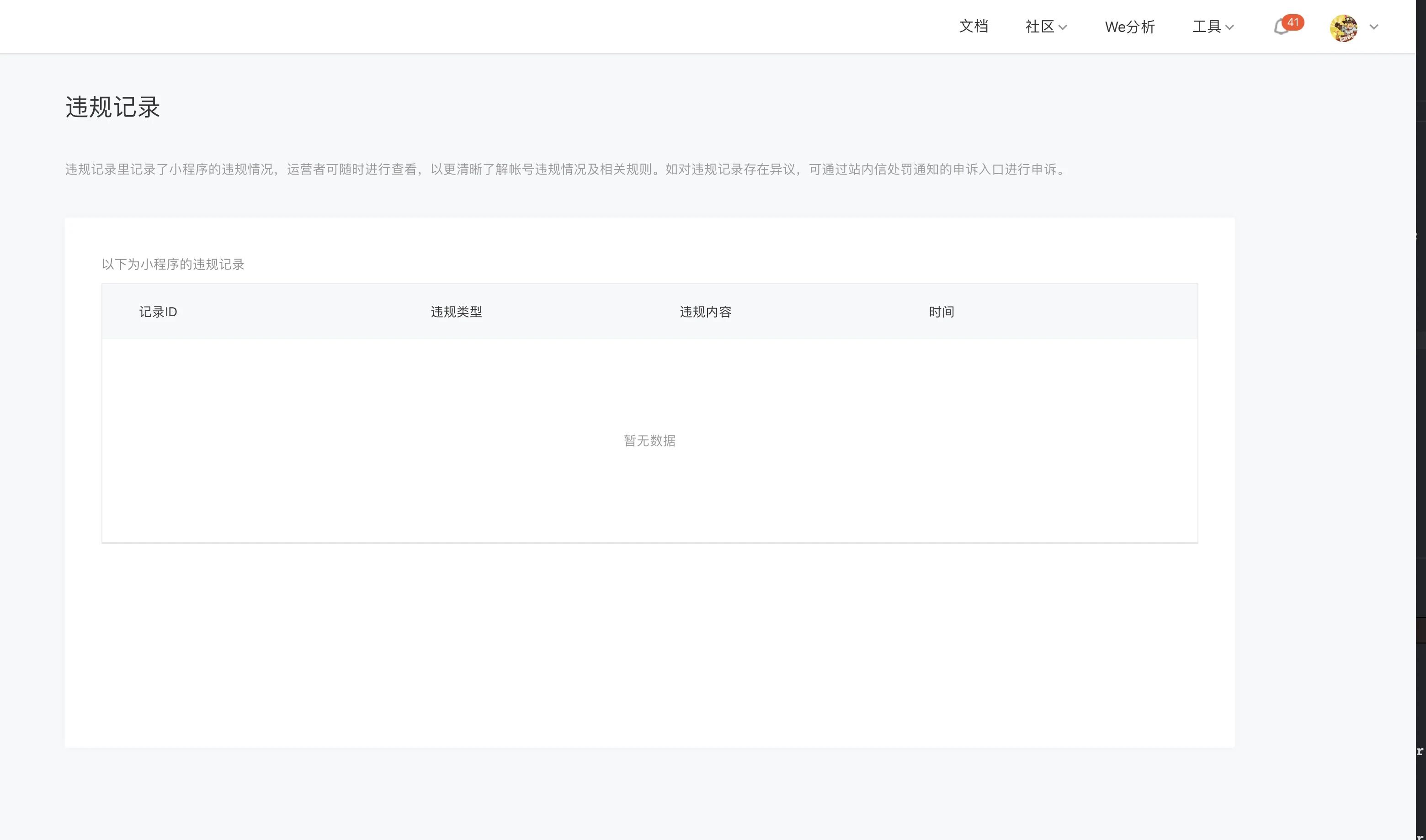Expand the 社区 dropdown arrow
The height and width of the screenshot is (840, 1426).
[x=1063, y=28]
